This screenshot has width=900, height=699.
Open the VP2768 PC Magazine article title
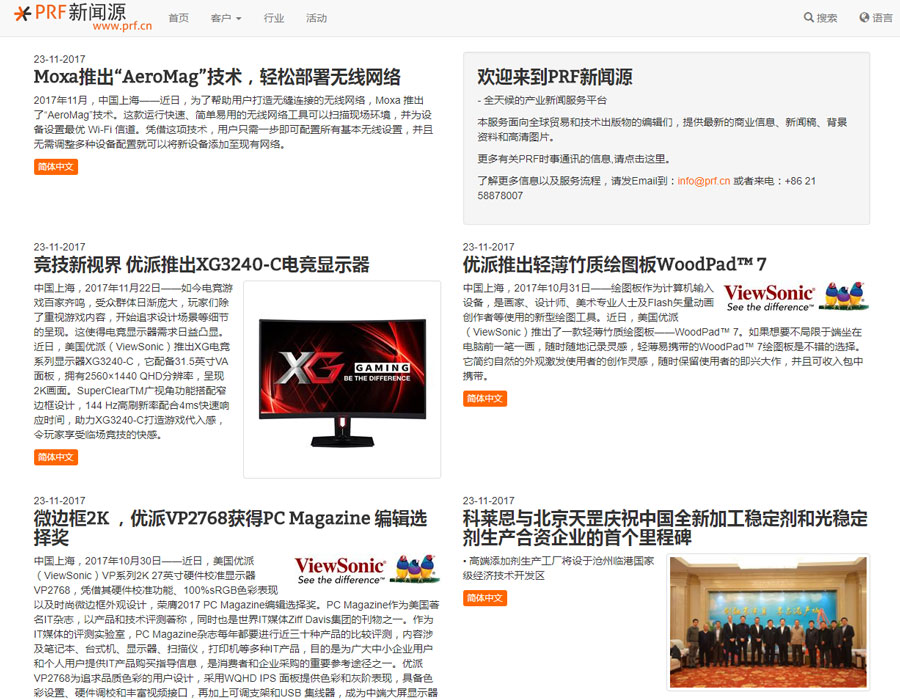tap(230, 528)
